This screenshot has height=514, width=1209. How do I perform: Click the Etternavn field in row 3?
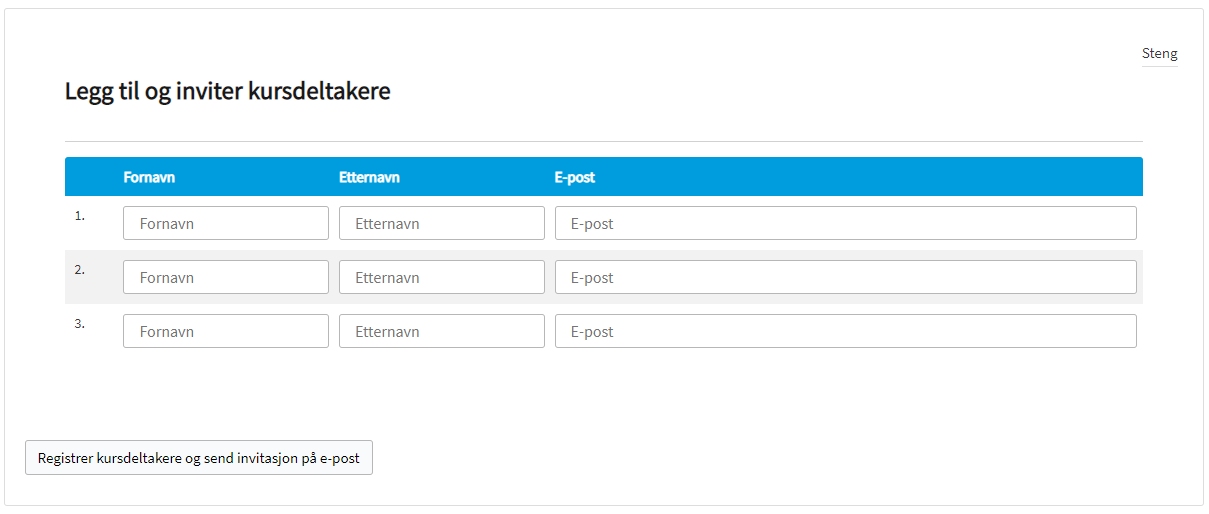point(441,331)
